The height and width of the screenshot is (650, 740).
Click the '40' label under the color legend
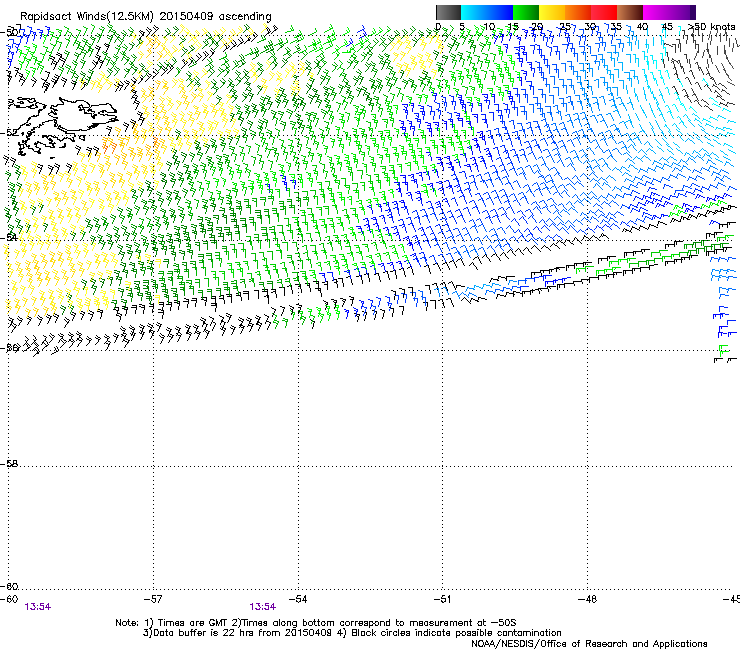(x=642, y=26)
